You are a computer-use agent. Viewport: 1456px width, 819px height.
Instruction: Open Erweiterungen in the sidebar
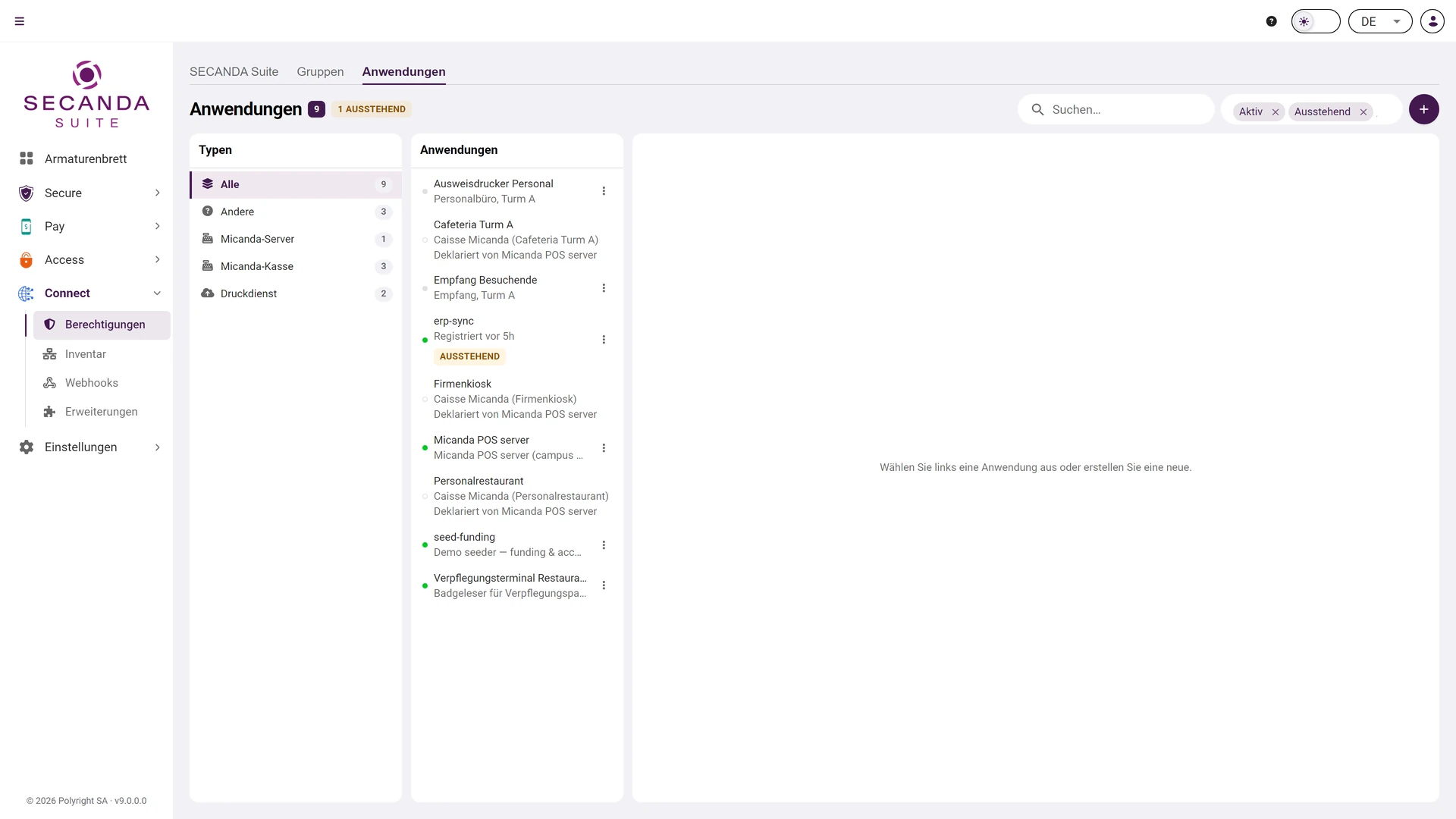(102, 412)
